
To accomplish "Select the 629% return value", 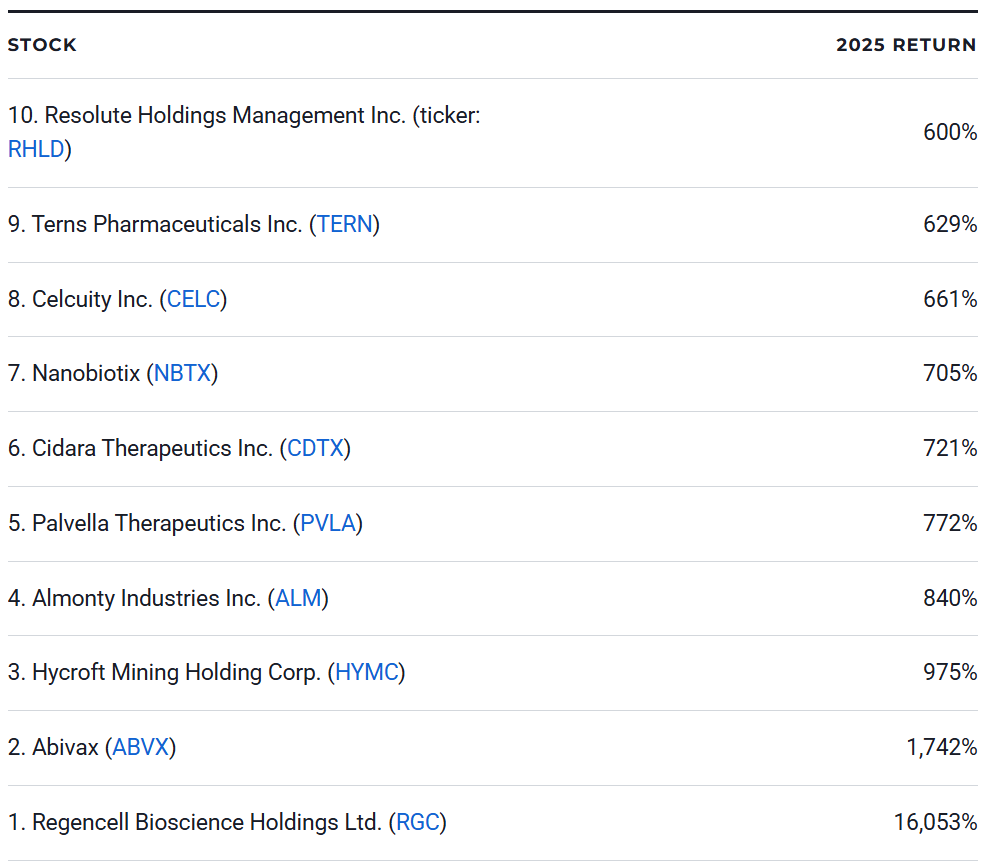I will (950, 224).
